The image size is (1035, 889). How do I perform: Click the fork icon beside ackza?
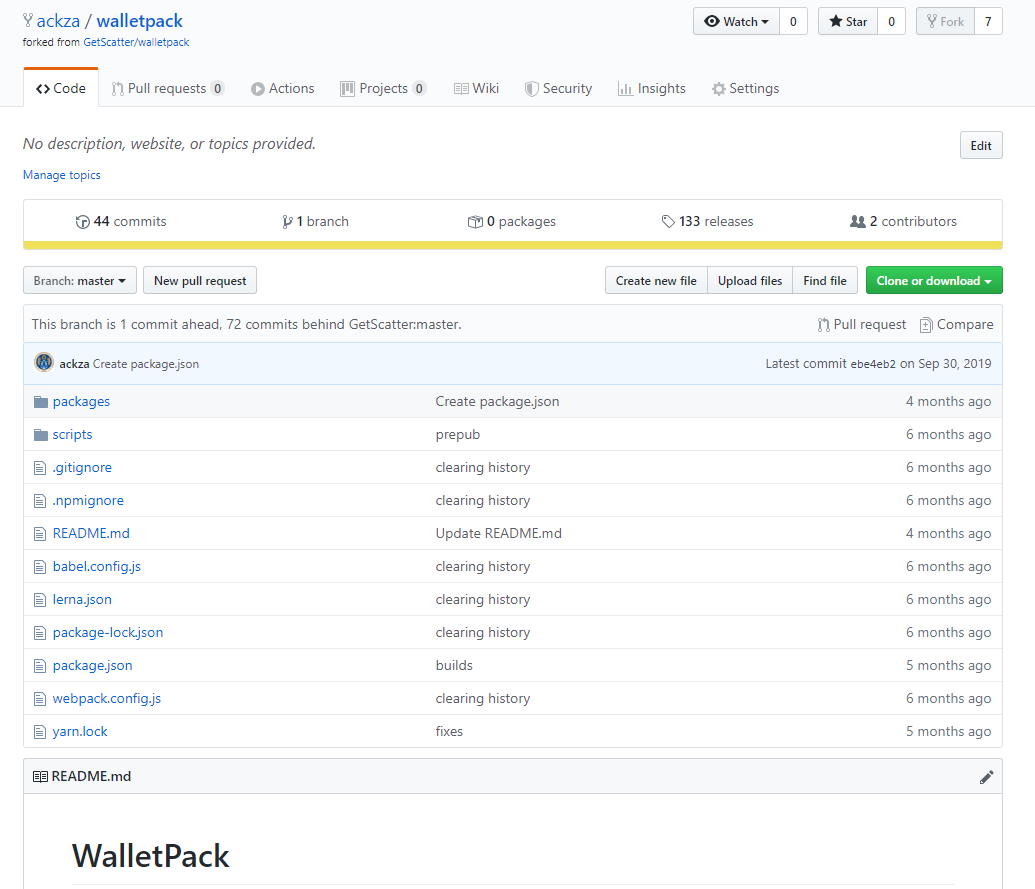point(28,20)
